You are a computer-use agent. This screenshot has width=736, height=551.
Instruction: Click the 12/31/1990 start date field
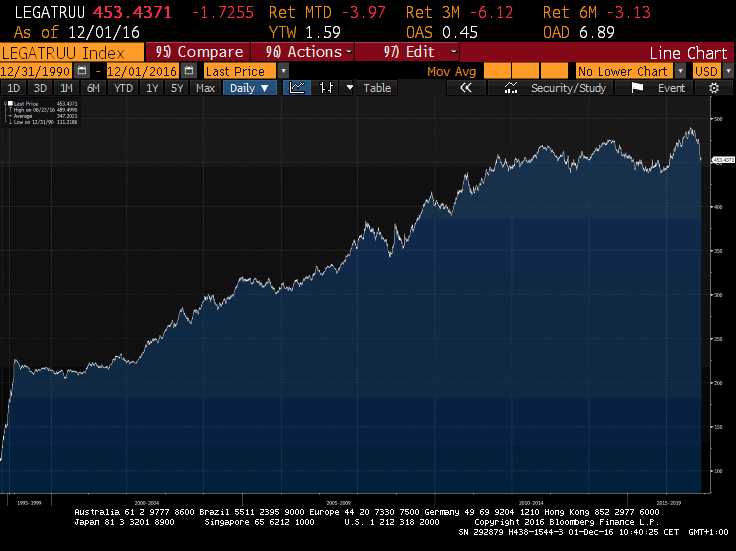[x=36, y=71]
